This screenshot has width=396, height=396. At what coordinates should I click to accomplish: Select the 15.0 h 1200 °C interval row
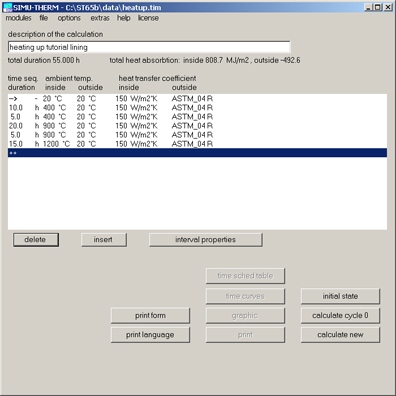(x=197, y=144)
